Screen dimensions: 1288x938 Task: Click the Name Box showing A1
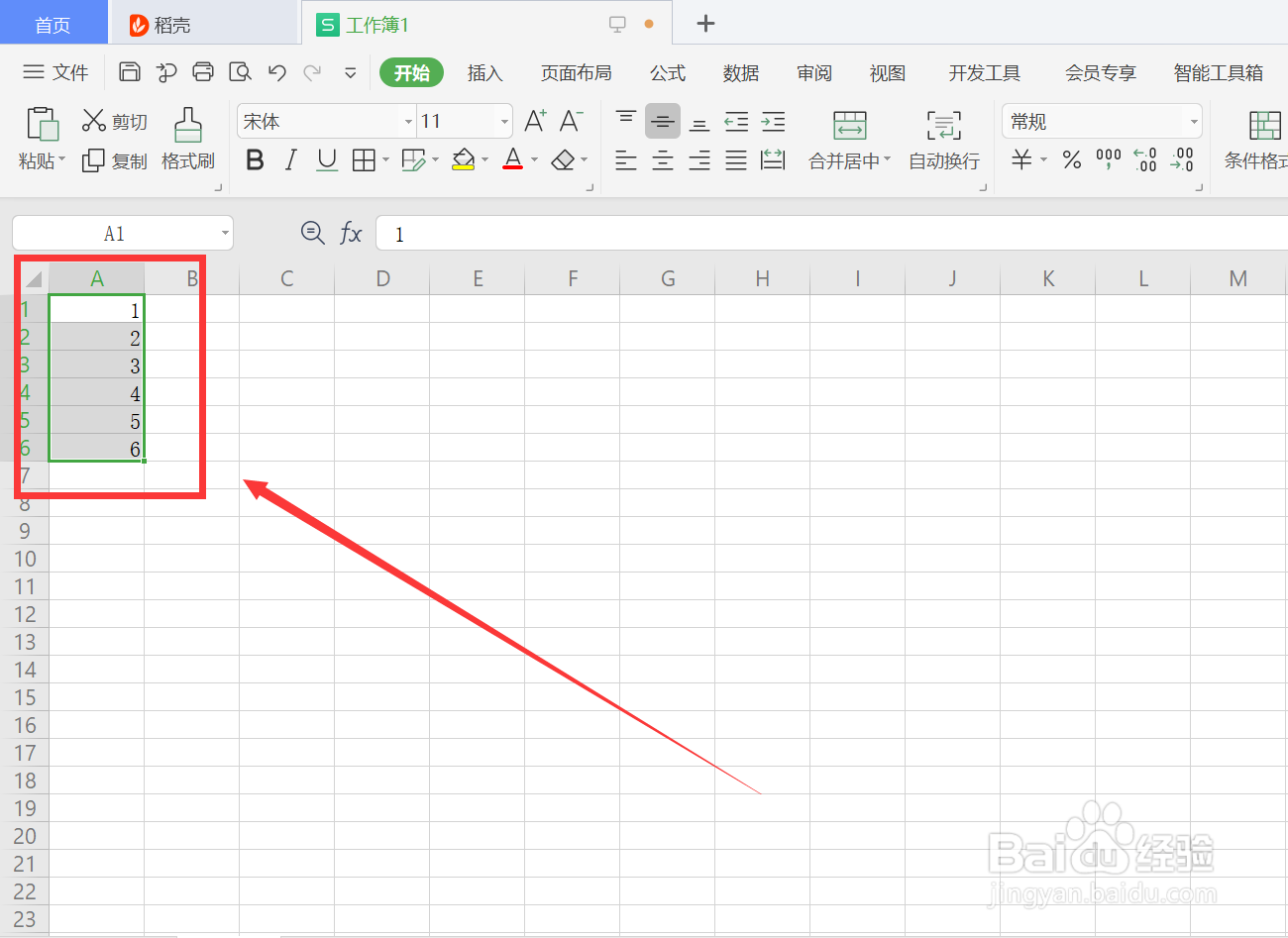click(x=115, y=234)
